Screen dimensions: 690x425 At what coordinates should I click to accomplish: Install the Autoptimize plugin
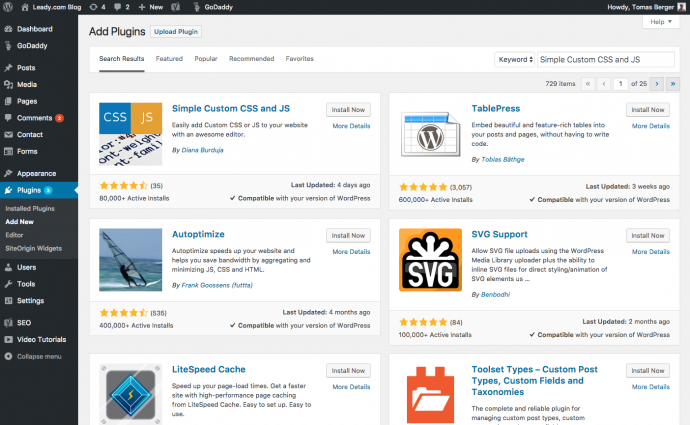(348, 235)
